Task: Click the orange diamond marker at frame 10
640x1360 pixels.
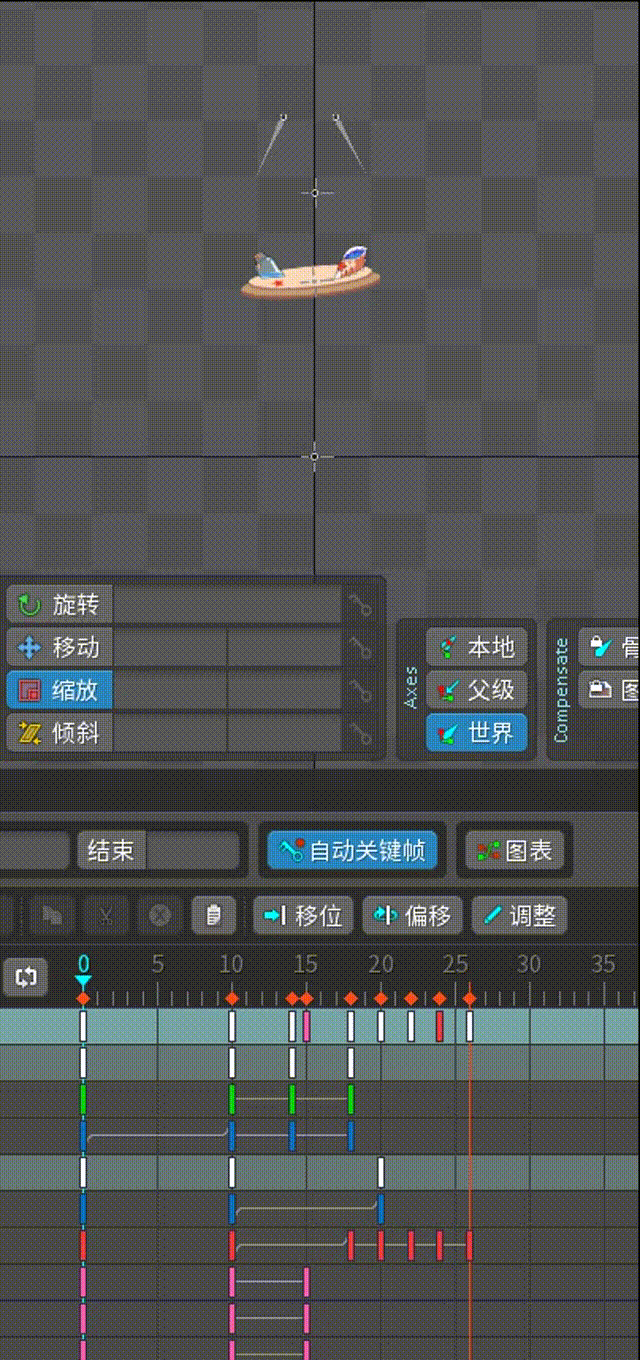Action: (232, 999)
